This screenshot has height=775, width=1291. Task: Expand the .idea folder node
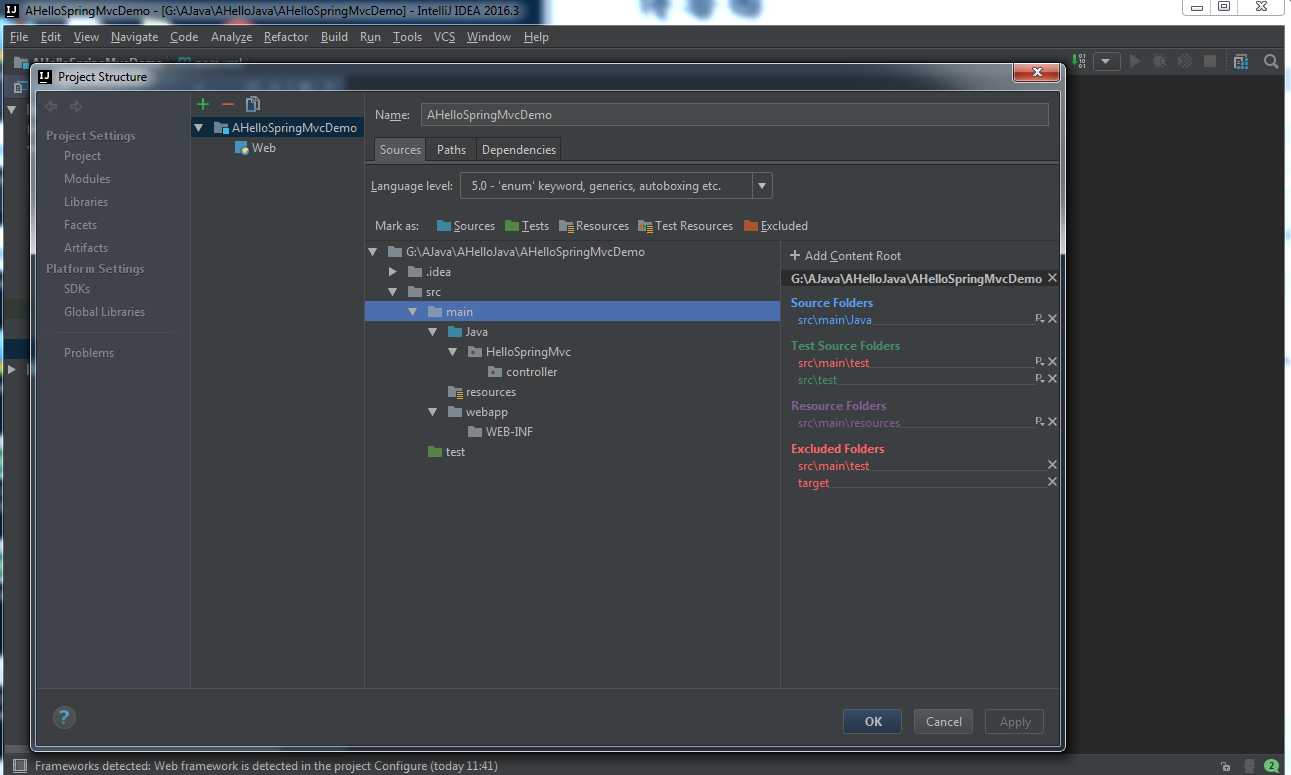[393, 272]
